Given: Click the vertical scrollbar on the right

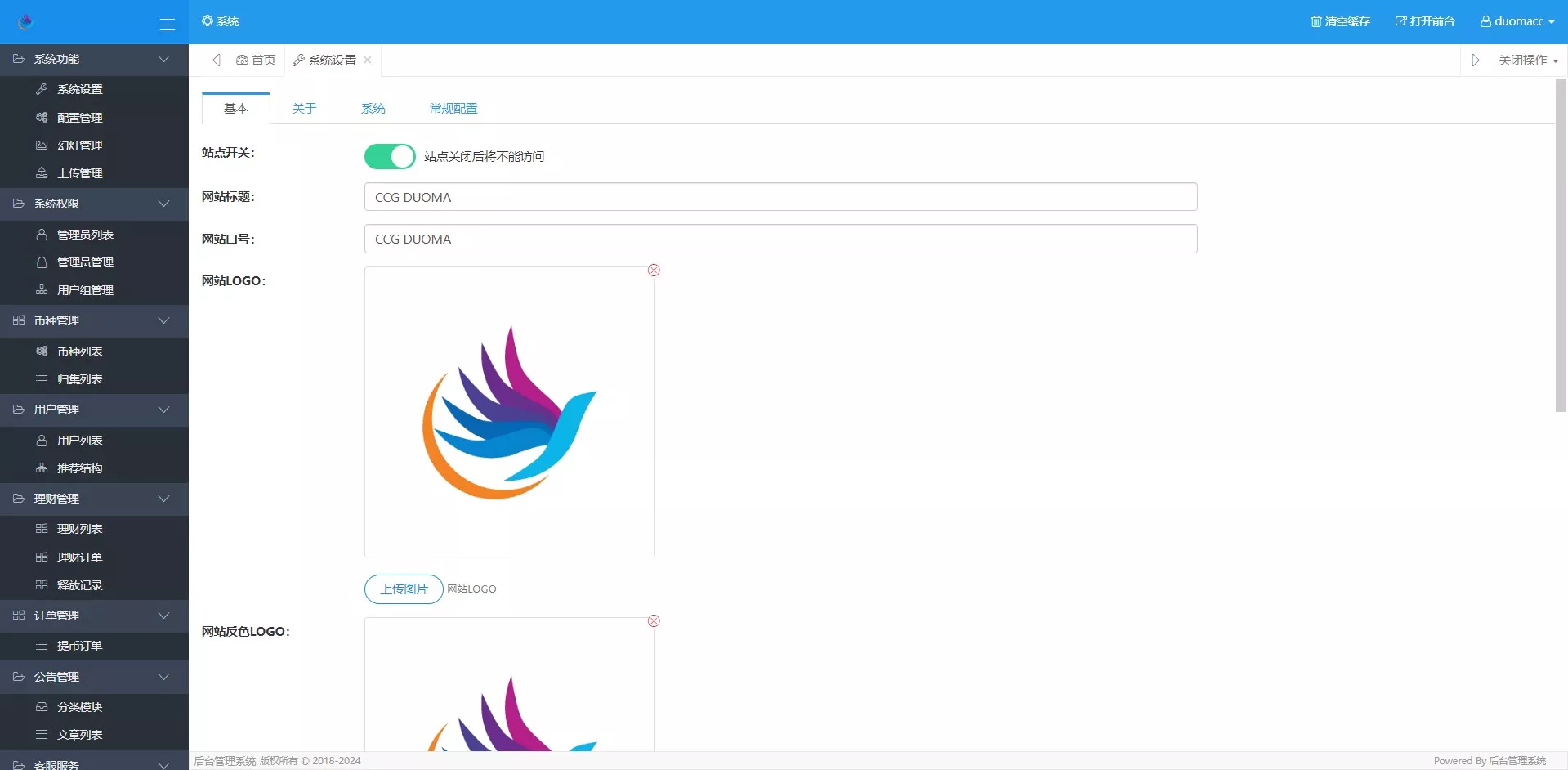Looking at the screenshot, I should click(x=1561, y=245).
